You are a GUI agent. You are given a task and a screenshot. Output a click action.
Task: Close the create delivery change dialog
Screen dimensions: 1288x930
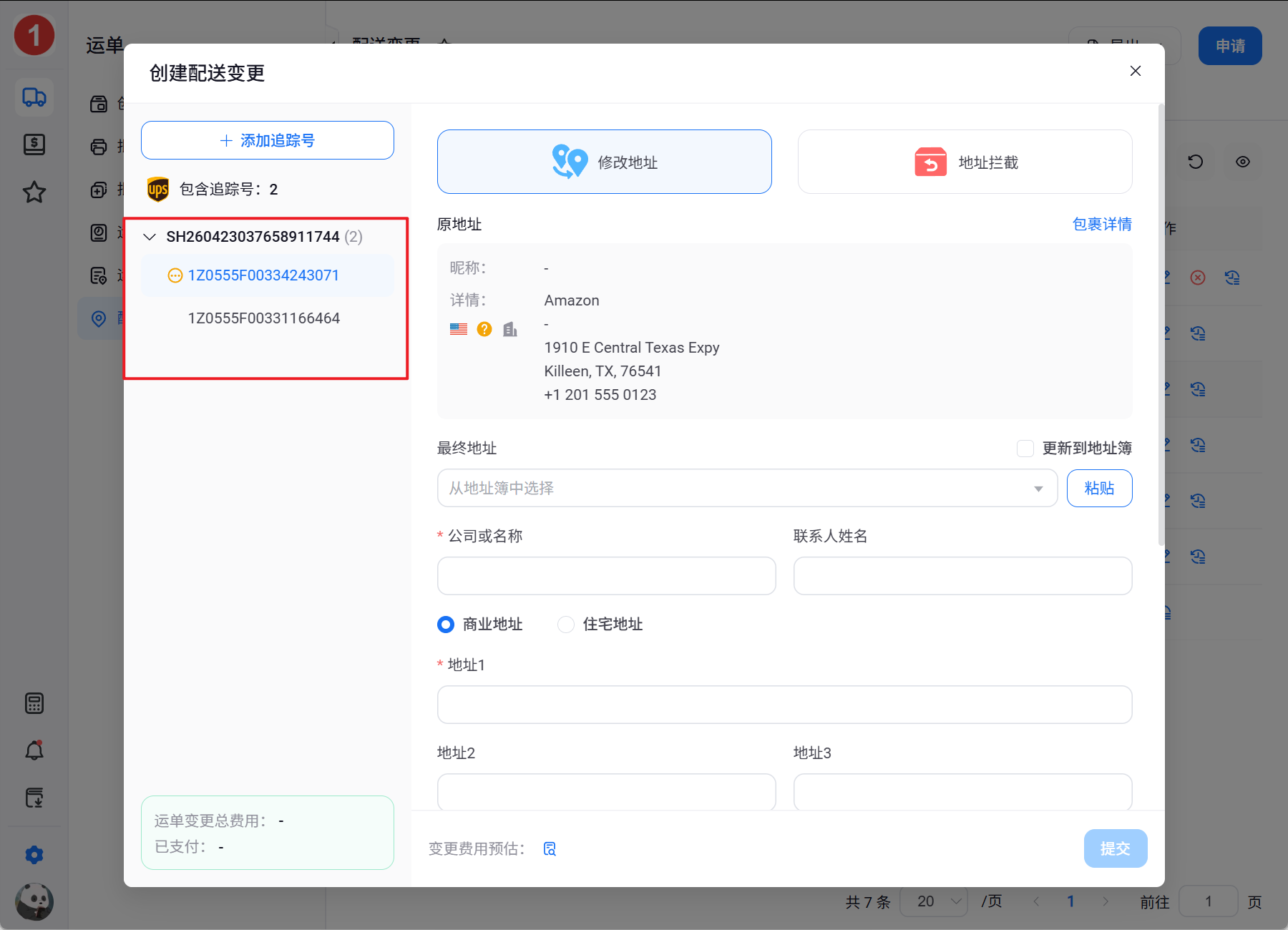[1136, 71]
